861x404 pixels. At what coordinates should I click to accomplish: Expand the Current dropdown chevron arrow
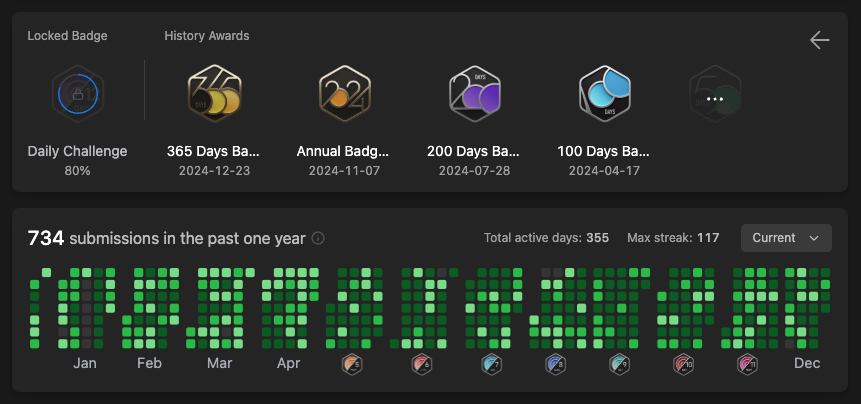tap(814, 238)
